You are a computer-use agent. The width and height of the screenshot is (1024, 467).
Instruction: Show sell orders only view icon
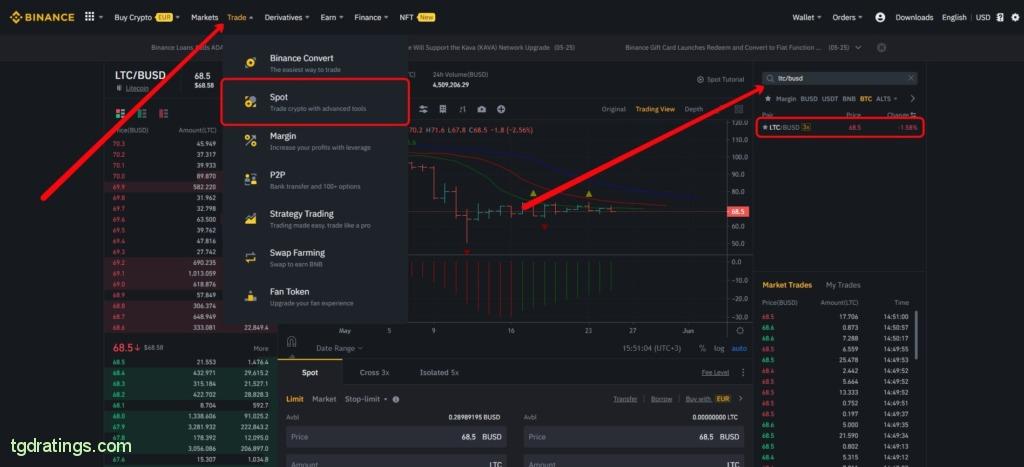point(163,114)
